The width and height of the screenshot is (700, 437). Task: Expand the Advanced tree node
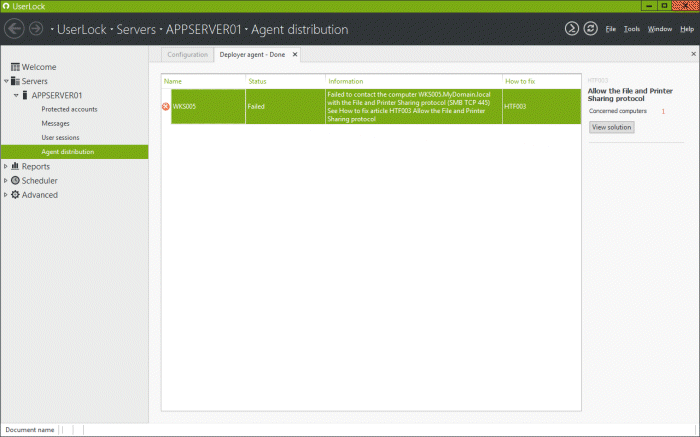point(6,195)
